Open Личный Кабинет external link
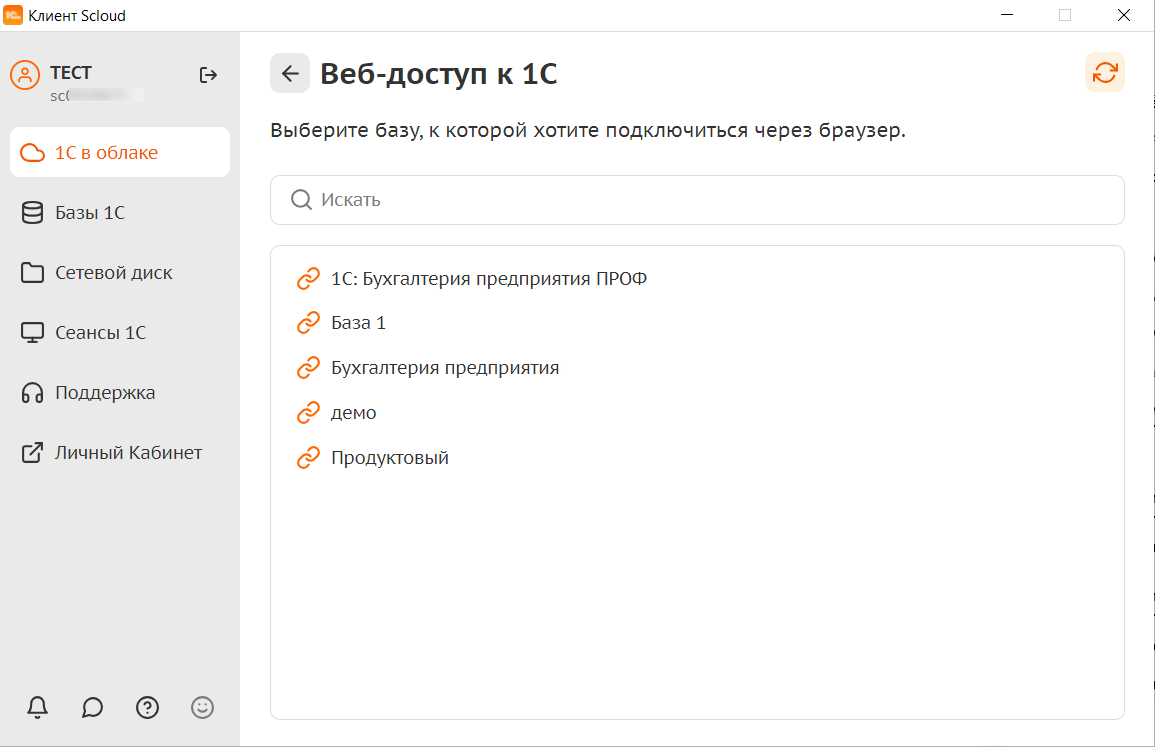The height and width of the screenshot is (747, 1155). pos(120,452)
